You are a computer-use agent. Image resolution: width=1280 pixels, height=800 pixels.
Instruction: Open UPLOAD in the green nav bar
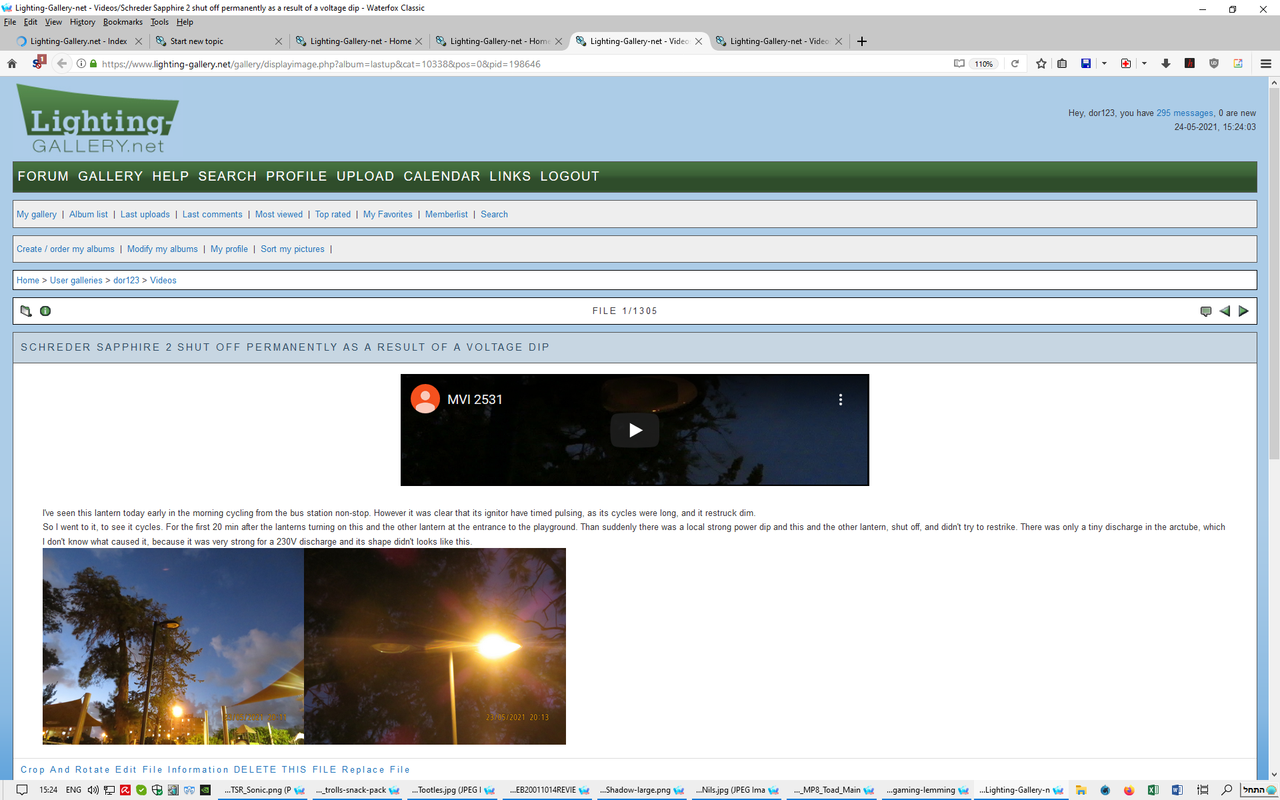(365, 176)
